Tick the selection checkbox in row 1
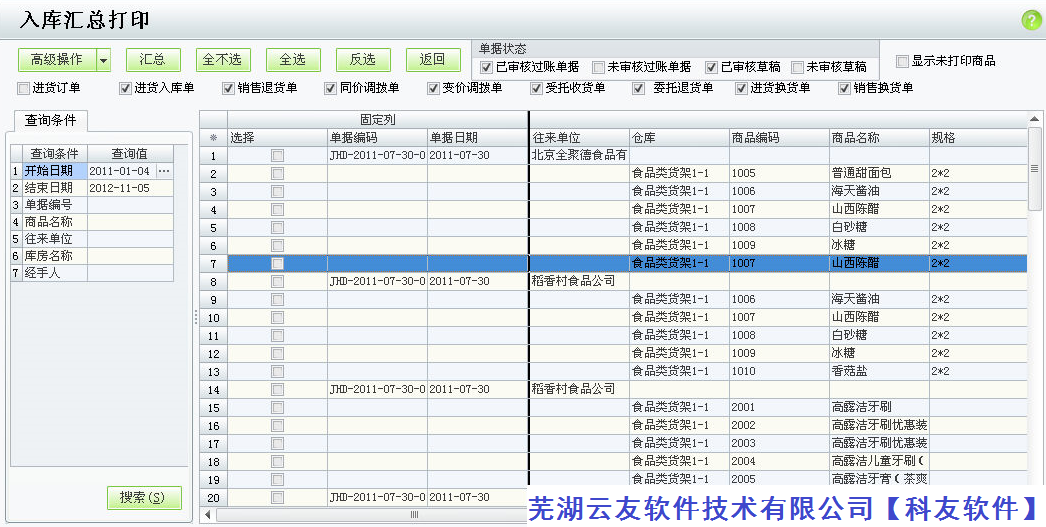Viewport: 1046px width, 527px height. (x=277, y=155)
